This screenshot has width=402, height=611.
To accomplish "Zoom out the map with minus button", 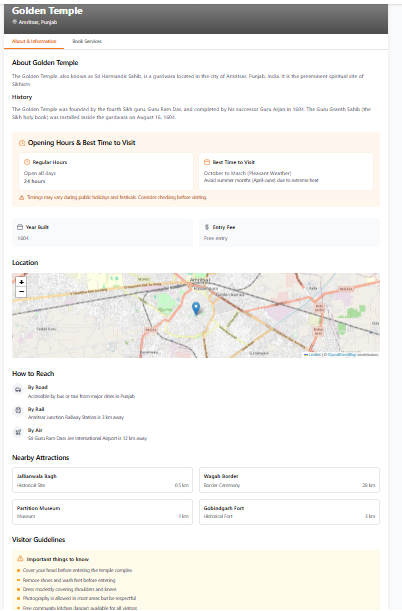I will point(21,292).
